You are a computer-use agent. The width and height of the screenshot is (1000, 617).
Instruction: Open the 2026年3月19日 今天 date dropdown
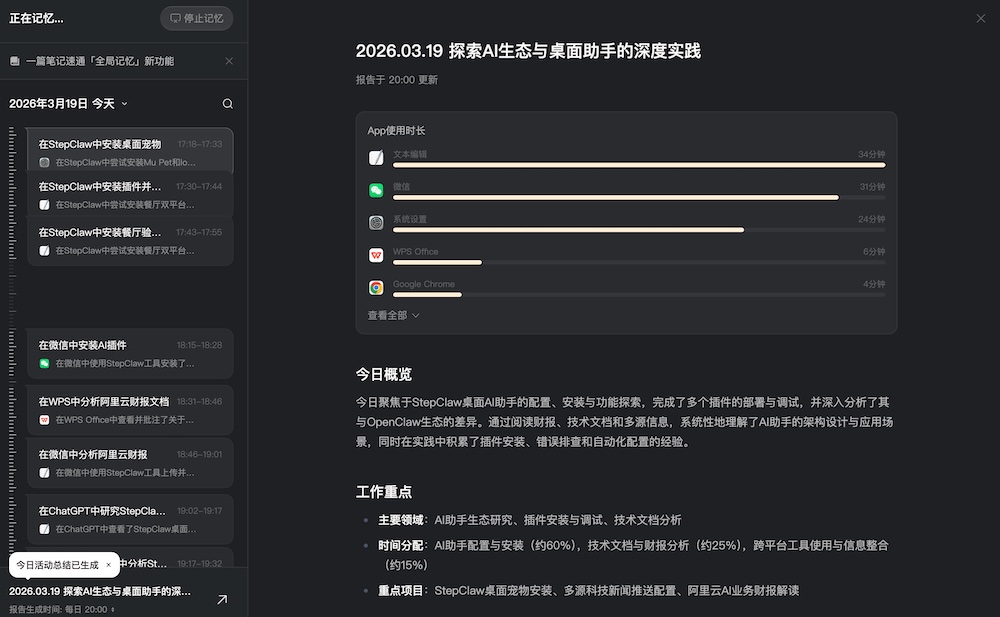(68, 104)
